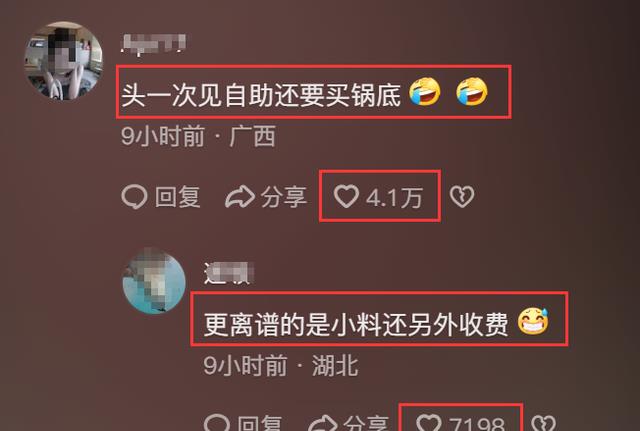Screen dimensions: 640x431
Task: Like the comment with 4.1万 likes
Action: 346,196
